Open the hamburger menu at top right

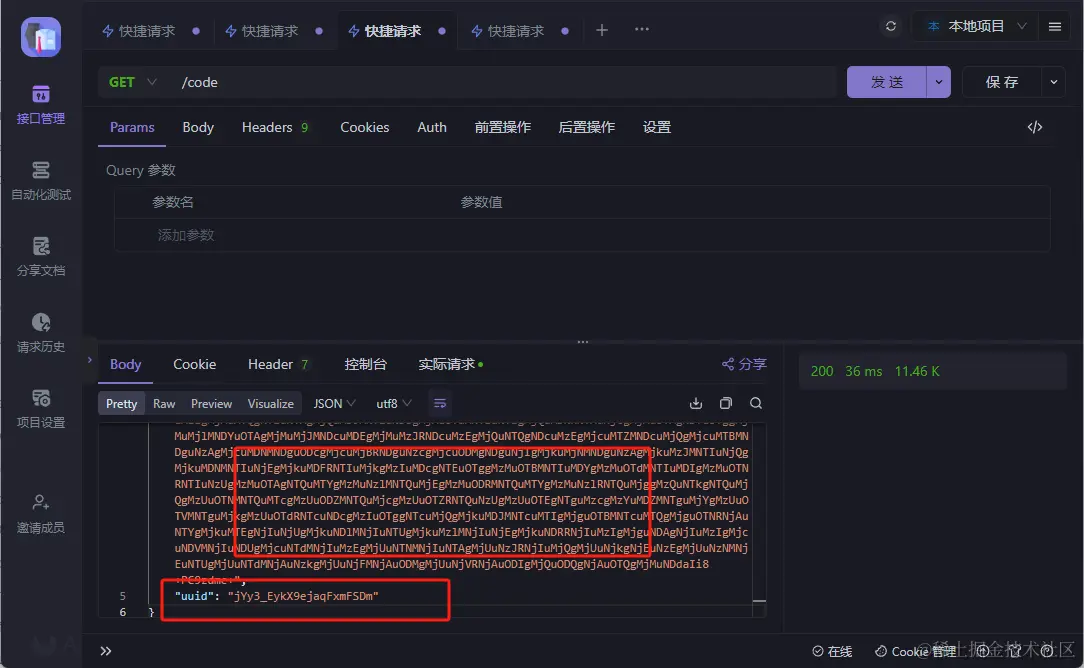(1054, 26)
